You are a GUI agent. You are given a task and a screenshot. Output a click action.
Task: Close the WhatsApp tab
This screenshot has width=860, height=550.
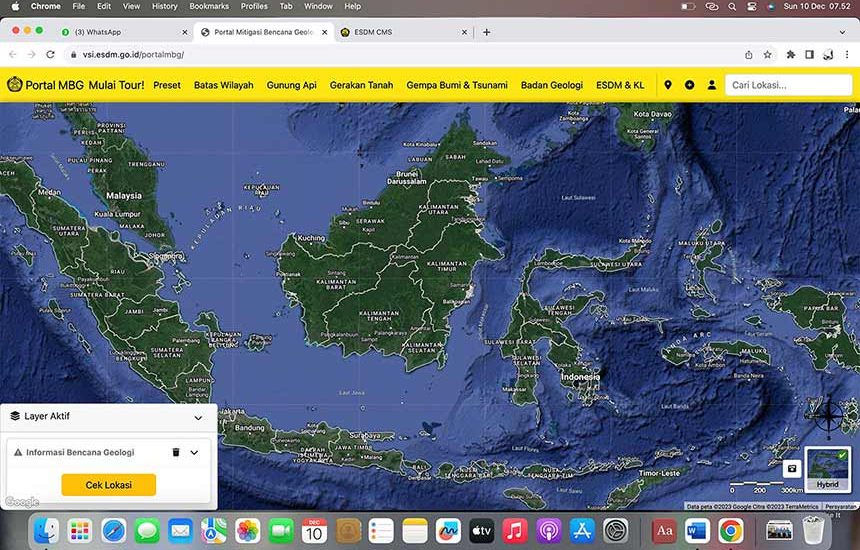(185, 32)
